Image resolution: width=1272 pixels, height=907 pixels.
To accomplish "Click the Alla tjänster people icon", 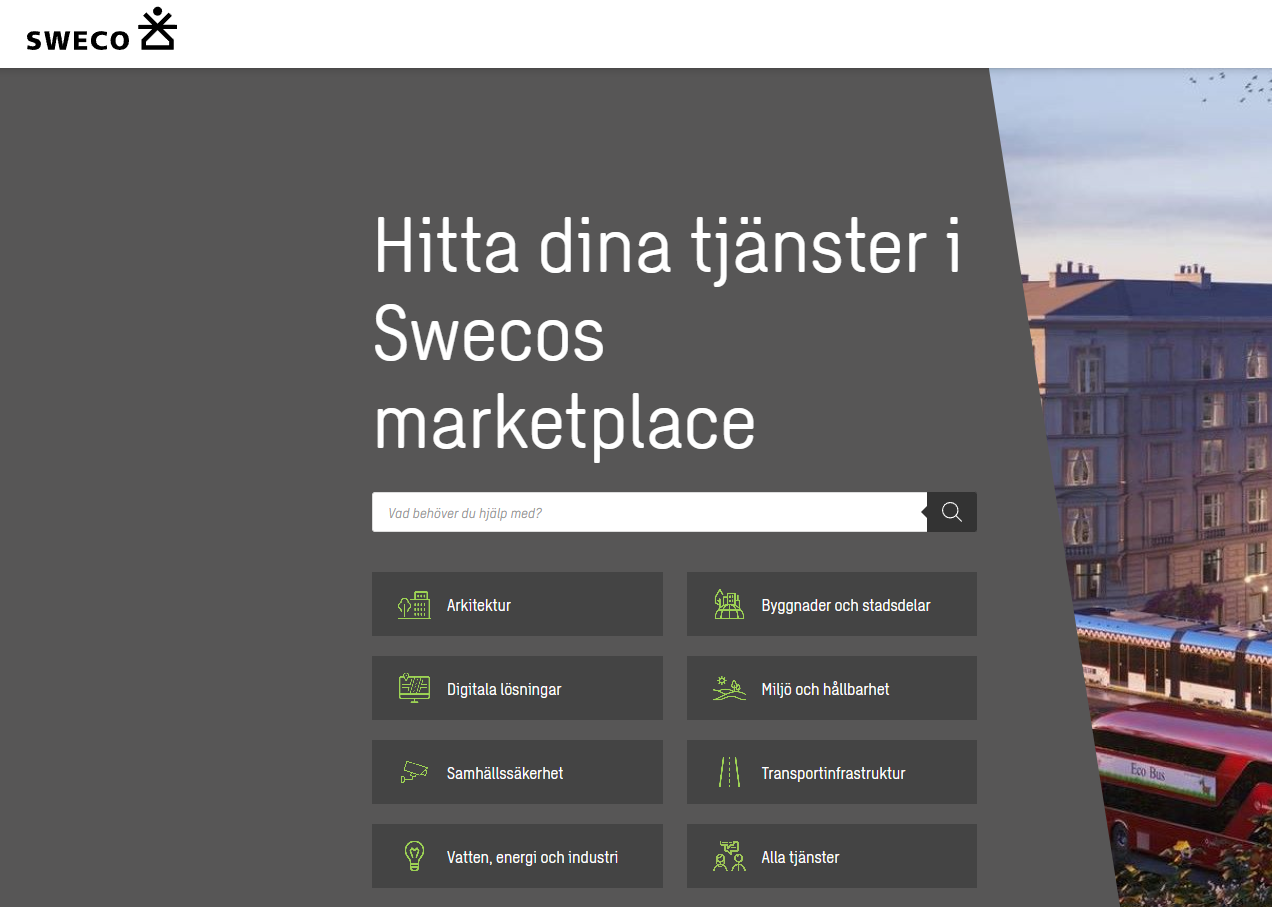I will (x=729, y=856).
